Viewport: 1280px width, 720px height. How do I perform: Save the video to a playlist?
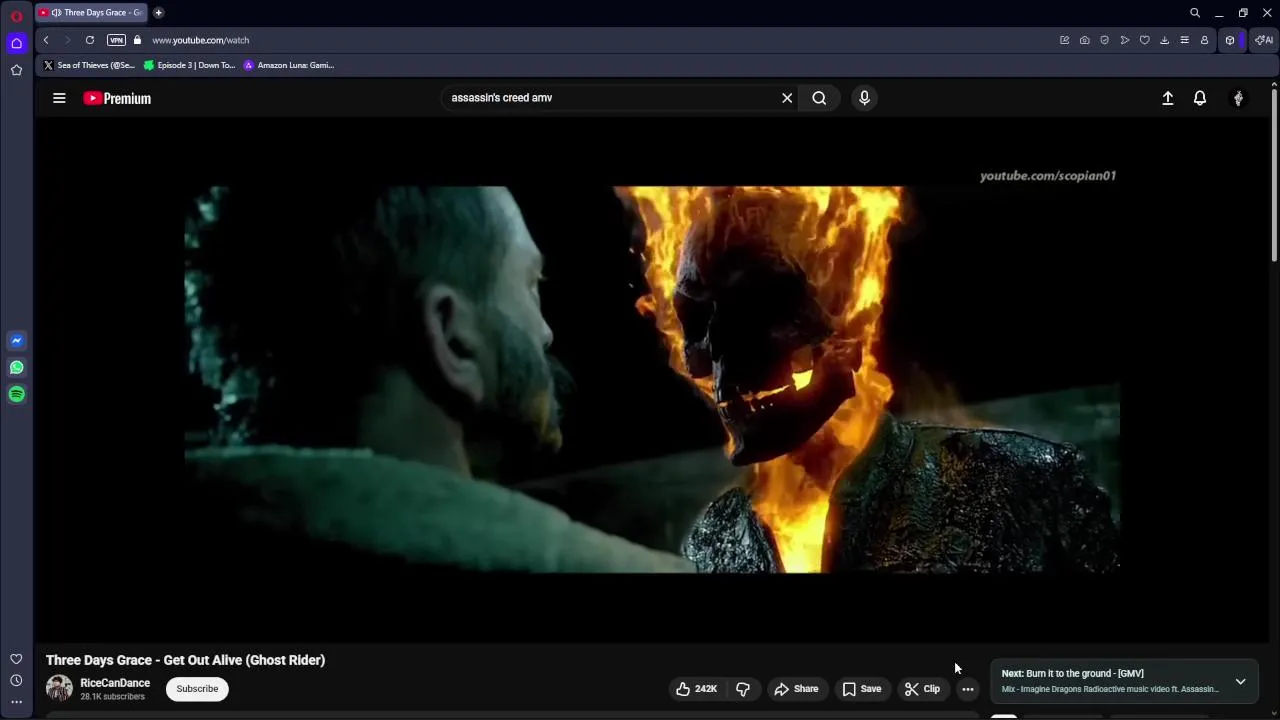(x=862, y=689)
